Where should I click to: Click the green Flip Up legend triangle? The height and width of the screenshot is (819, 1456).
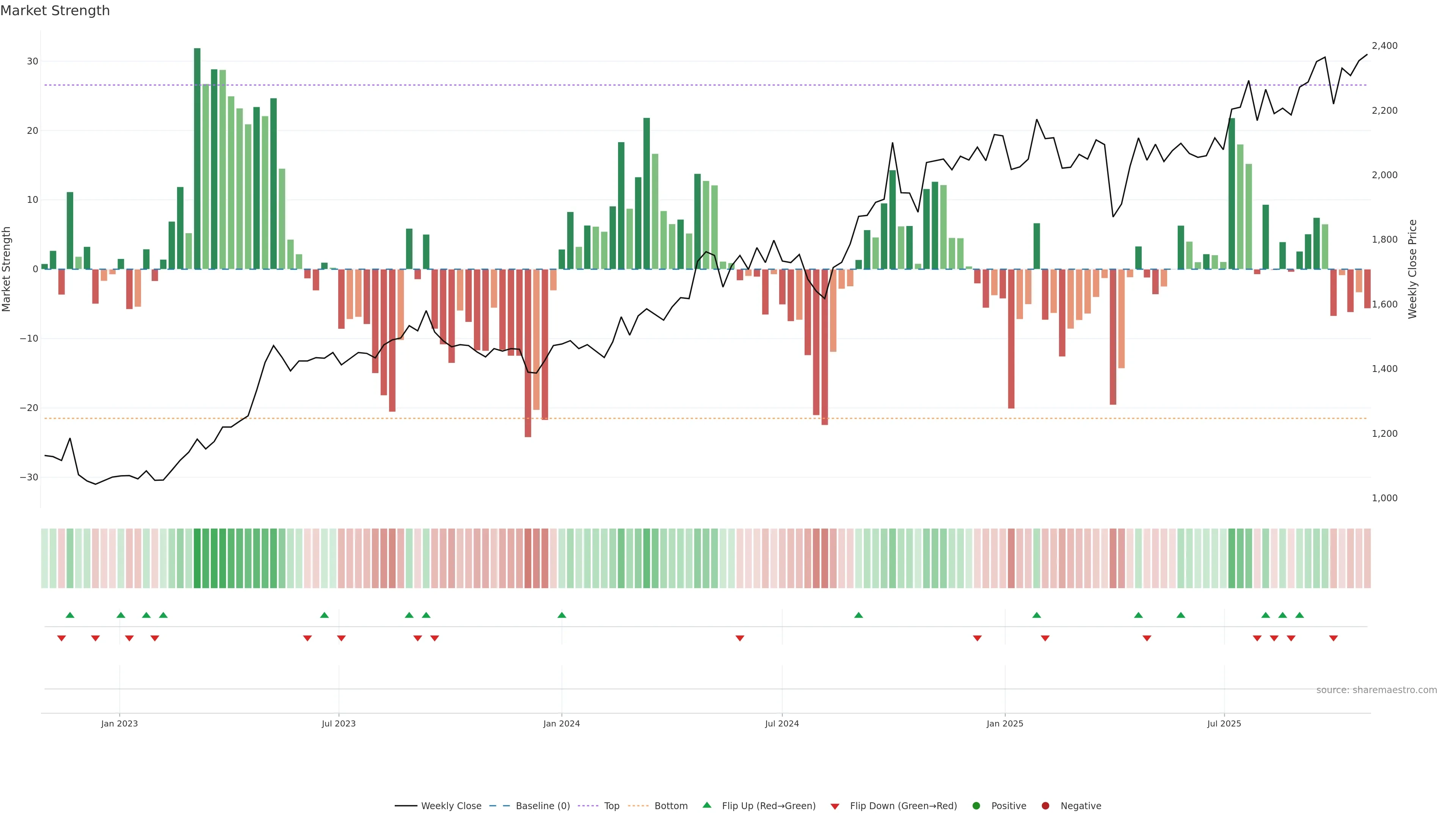[x=706, y=805]
